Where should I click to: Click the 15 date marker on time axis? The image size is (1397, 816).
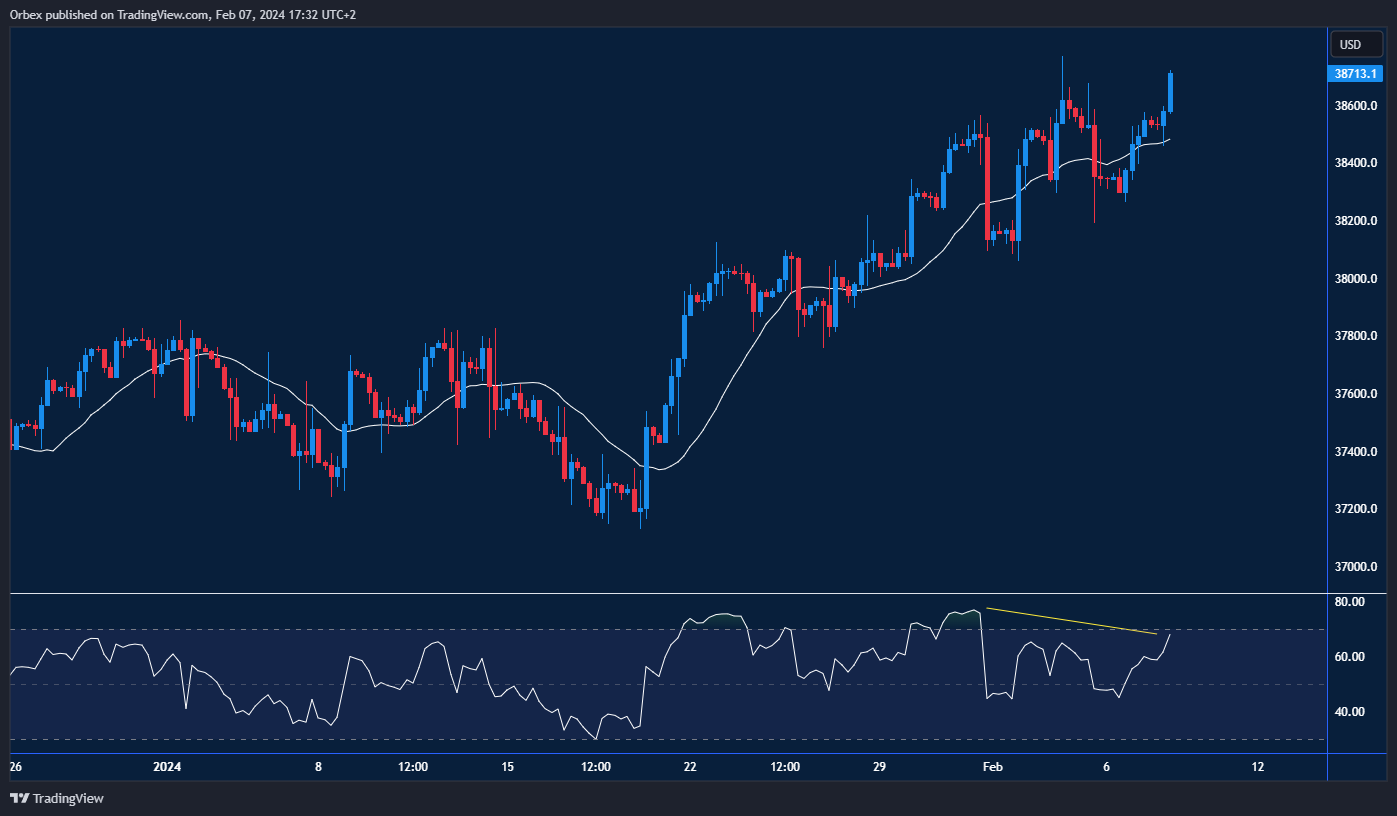[507, 767]
